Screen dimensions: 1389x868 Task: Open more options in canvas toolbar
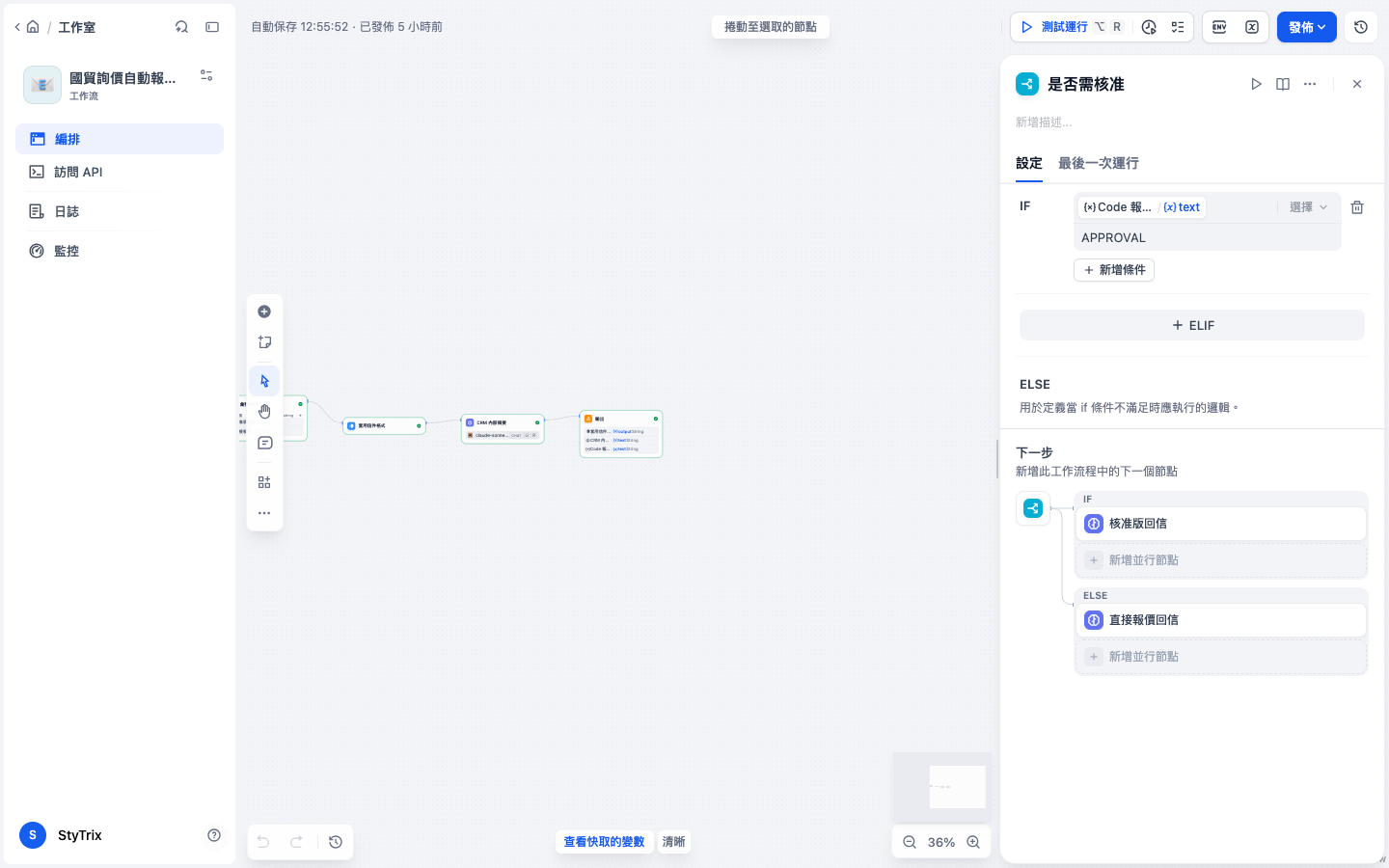(264, 513)
